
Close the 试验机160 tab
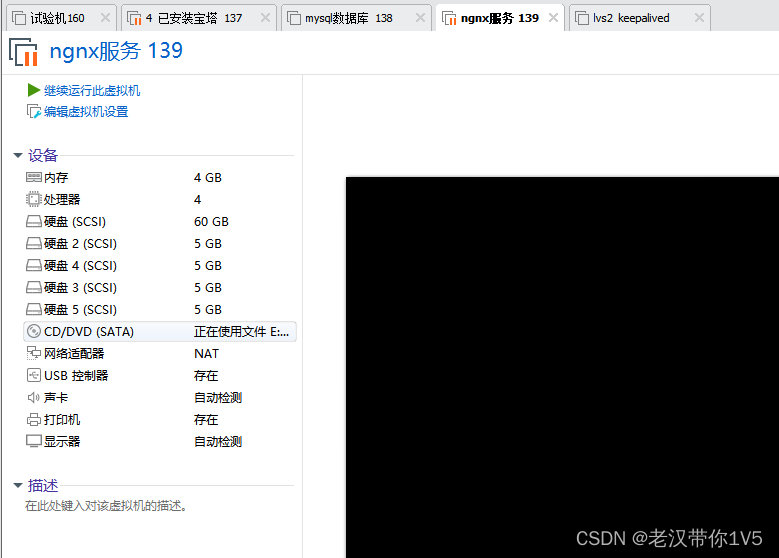tap(105, 18)
